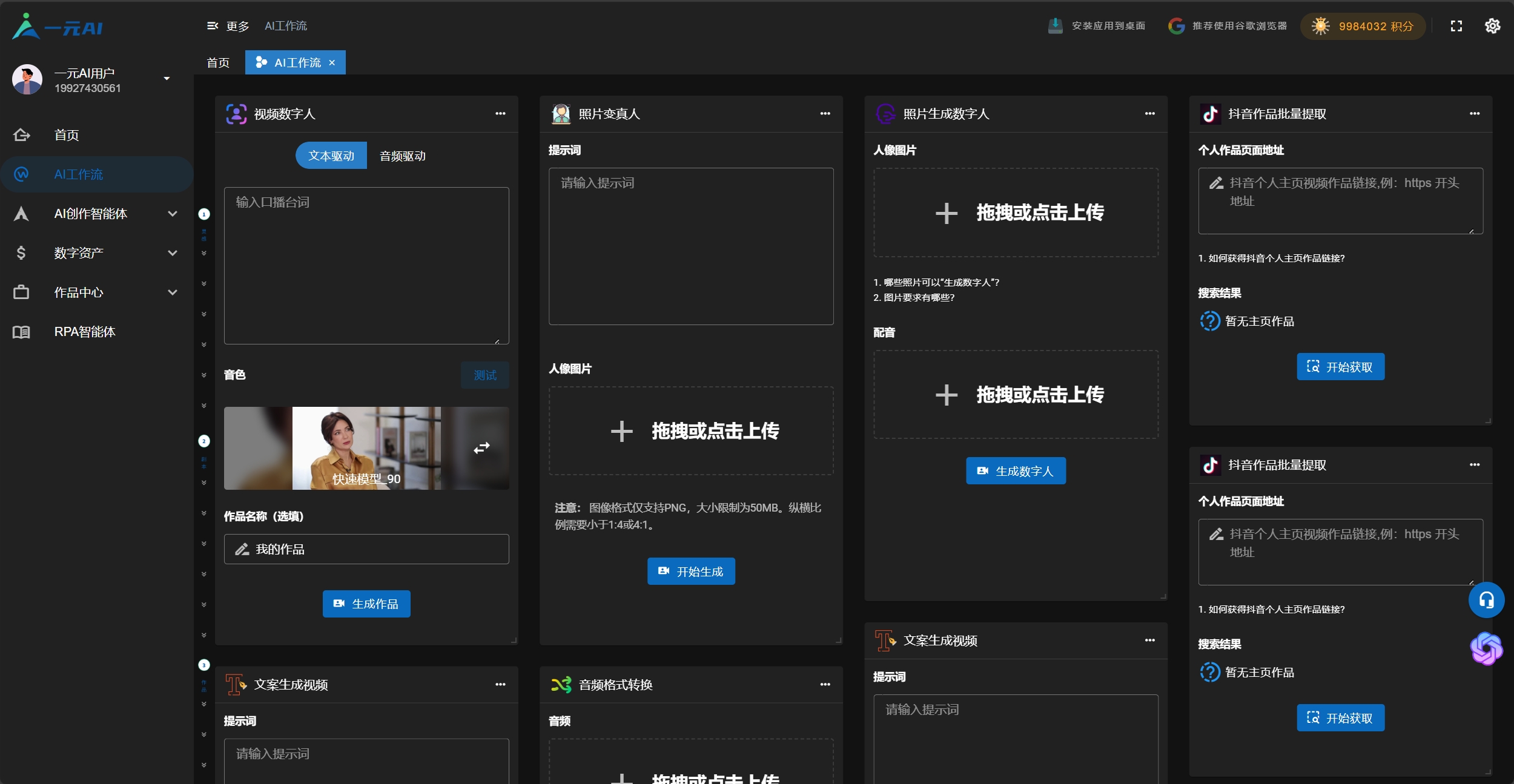Open three-dot menu on 视频数字人 card
The height and width of the screenshot is (784, 1514).
pos(500,114)
